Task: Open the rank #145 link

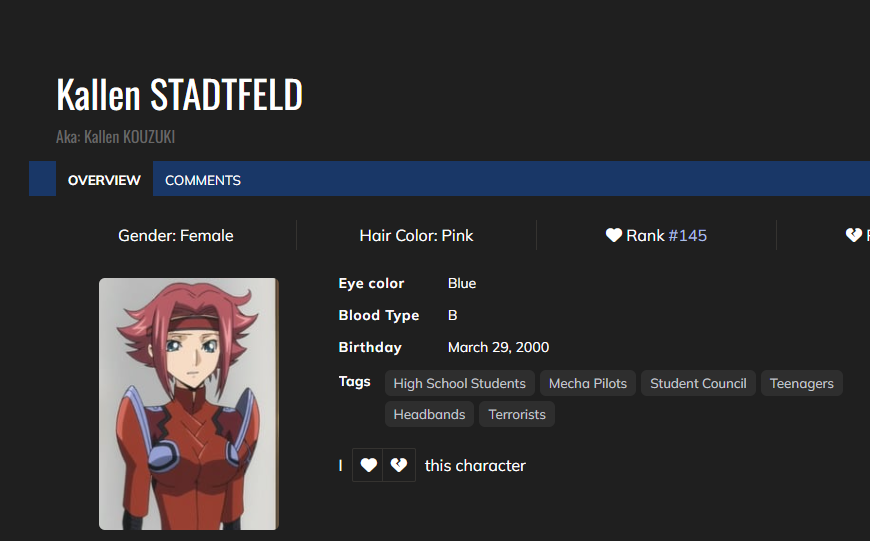Action: tap(687, 236)
